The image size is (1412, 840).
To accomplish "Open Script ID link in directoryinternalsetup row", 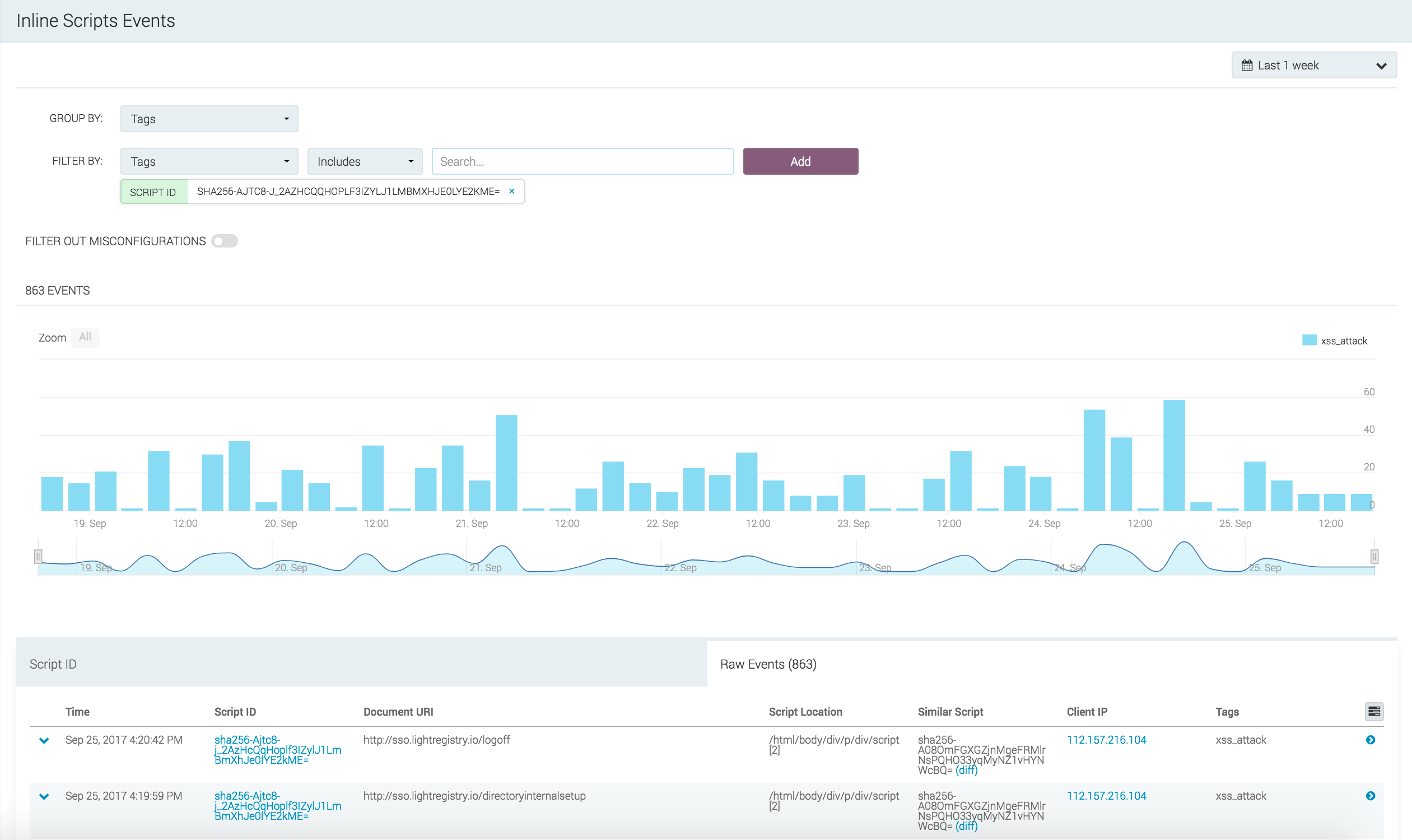I will (x=277, y=805).
